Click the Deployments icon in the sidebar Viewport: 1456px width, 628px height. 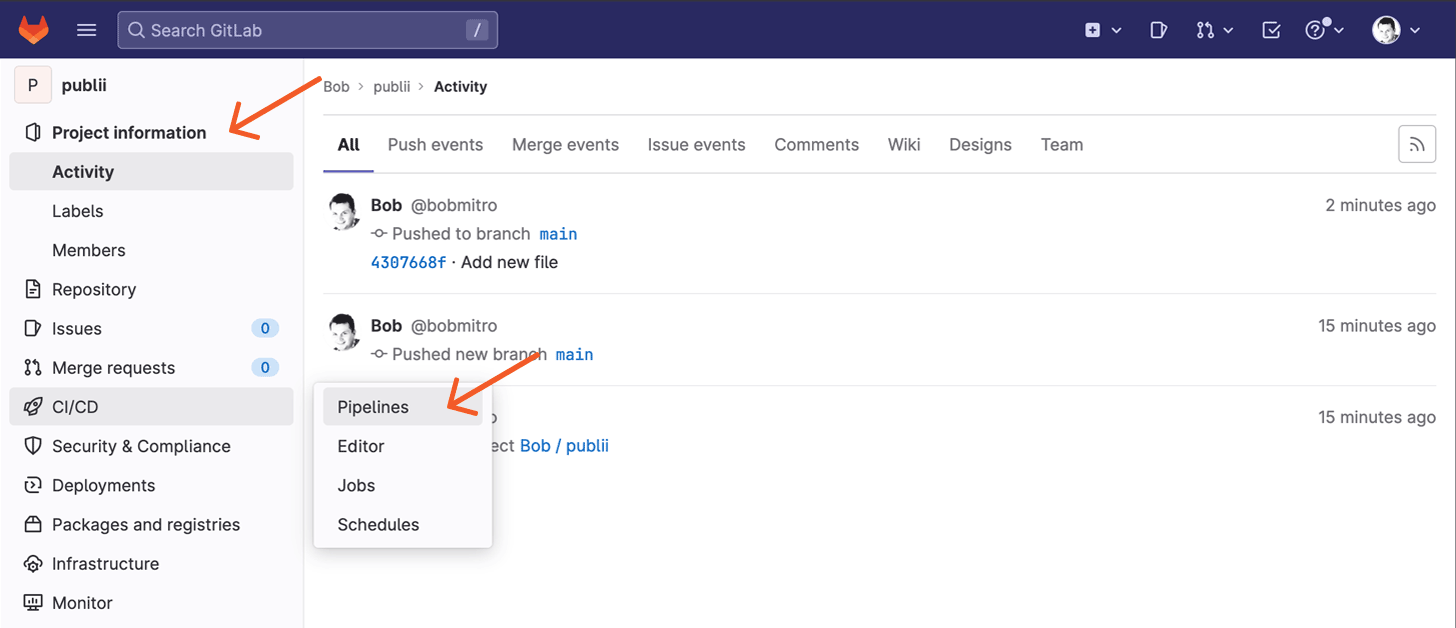pyautogui.click(x=32, y=485)
